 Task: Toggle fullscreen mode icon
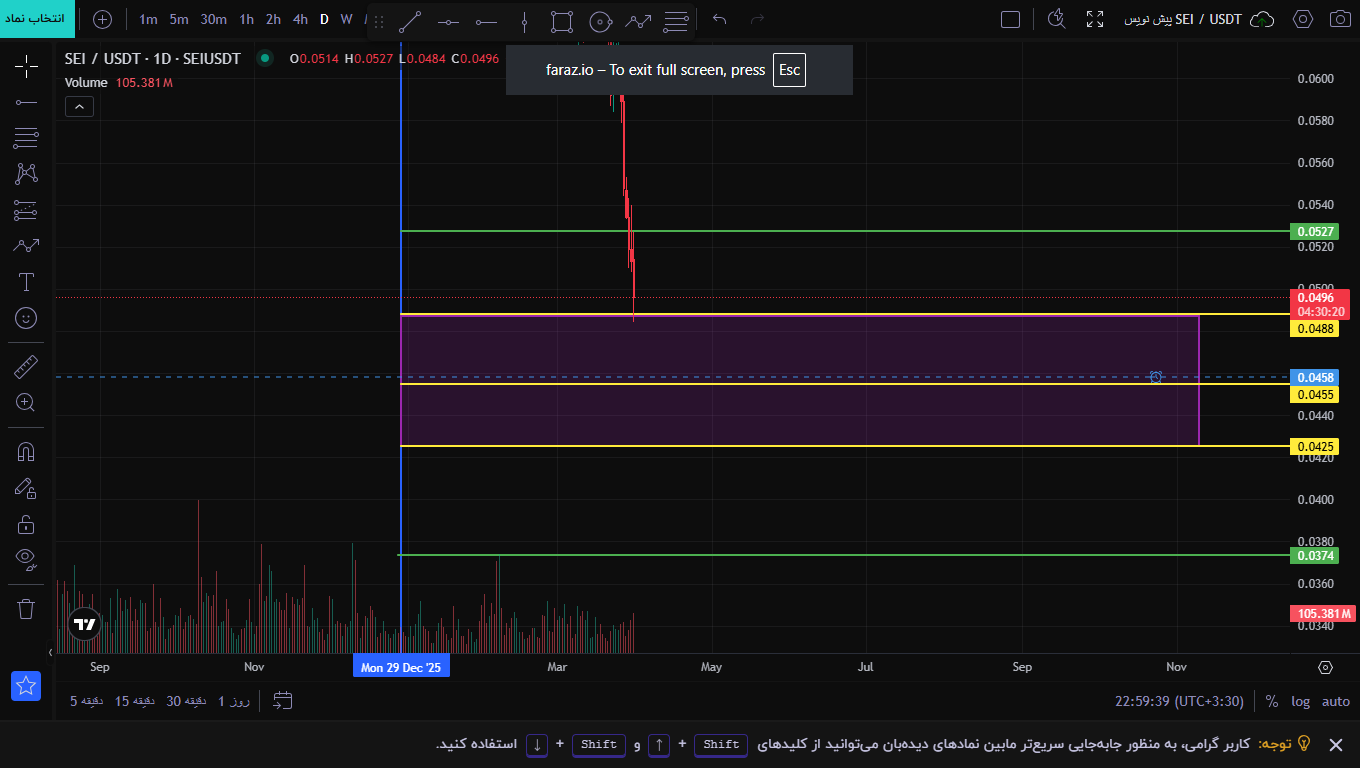pos(1095,19)
